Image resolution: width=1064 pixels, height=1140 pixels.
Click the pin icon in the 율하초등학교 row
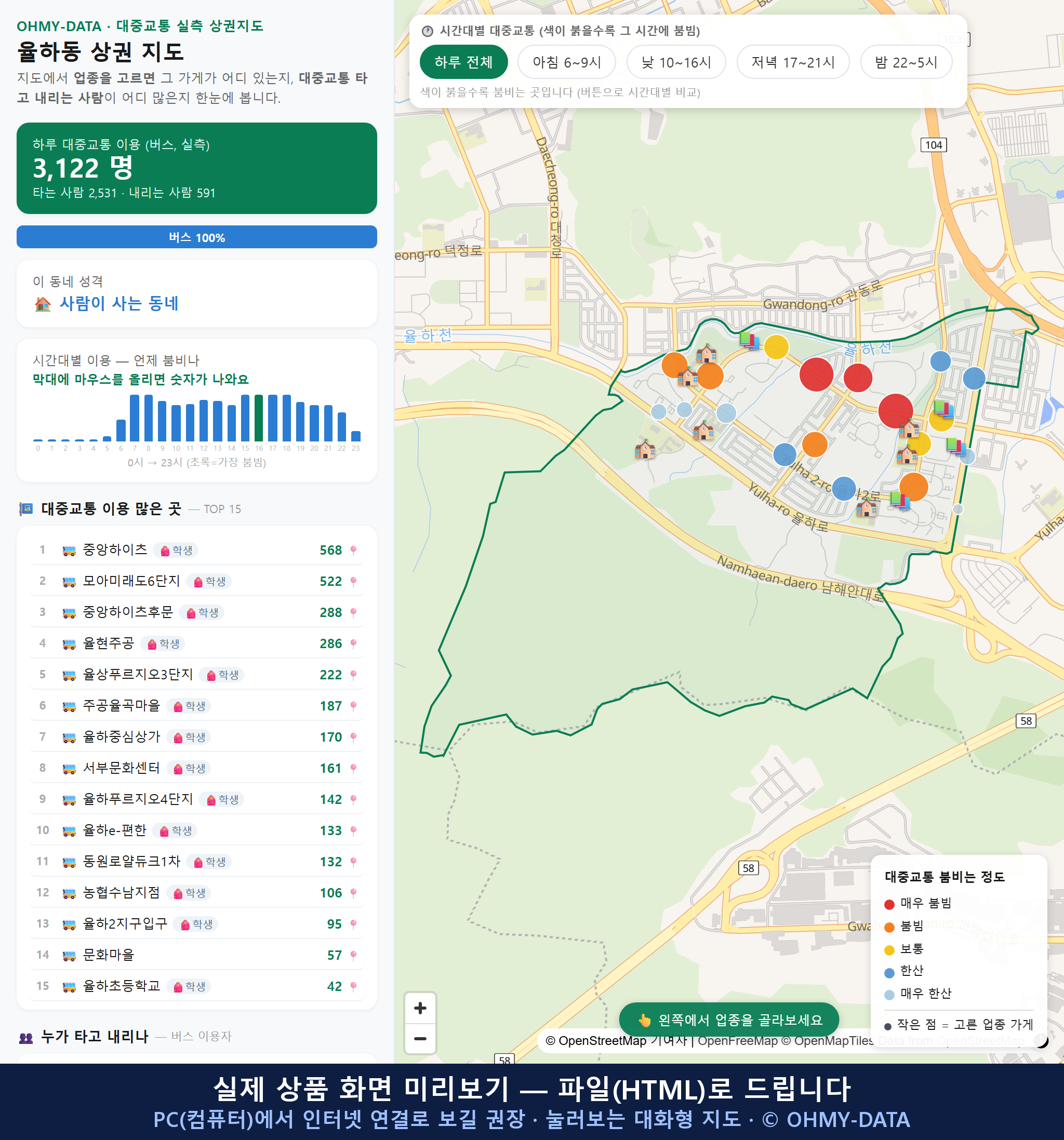353,986
